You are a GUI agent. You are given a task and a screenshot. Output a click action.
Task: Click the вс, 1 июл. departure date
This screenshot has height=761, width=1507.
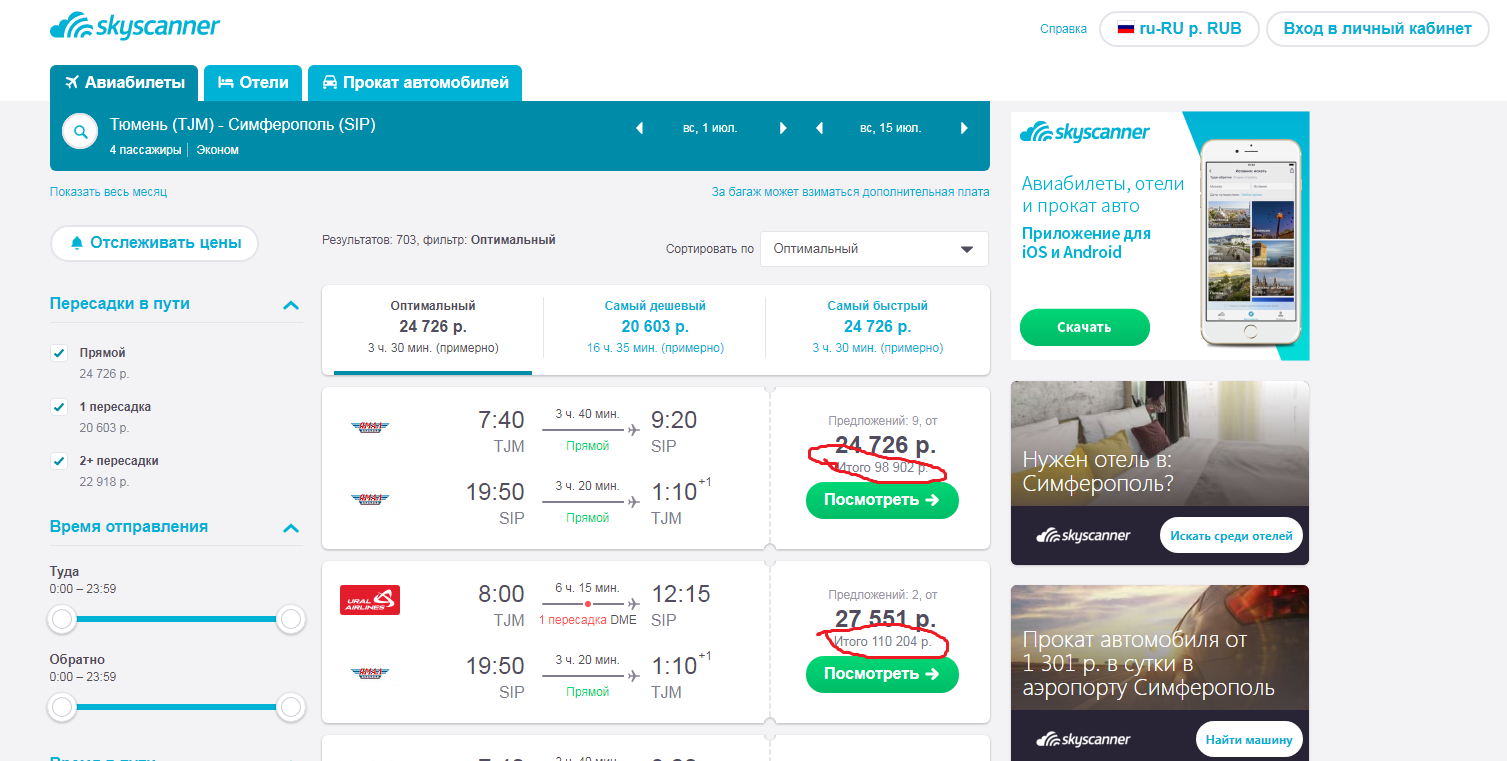pos(711,128)
